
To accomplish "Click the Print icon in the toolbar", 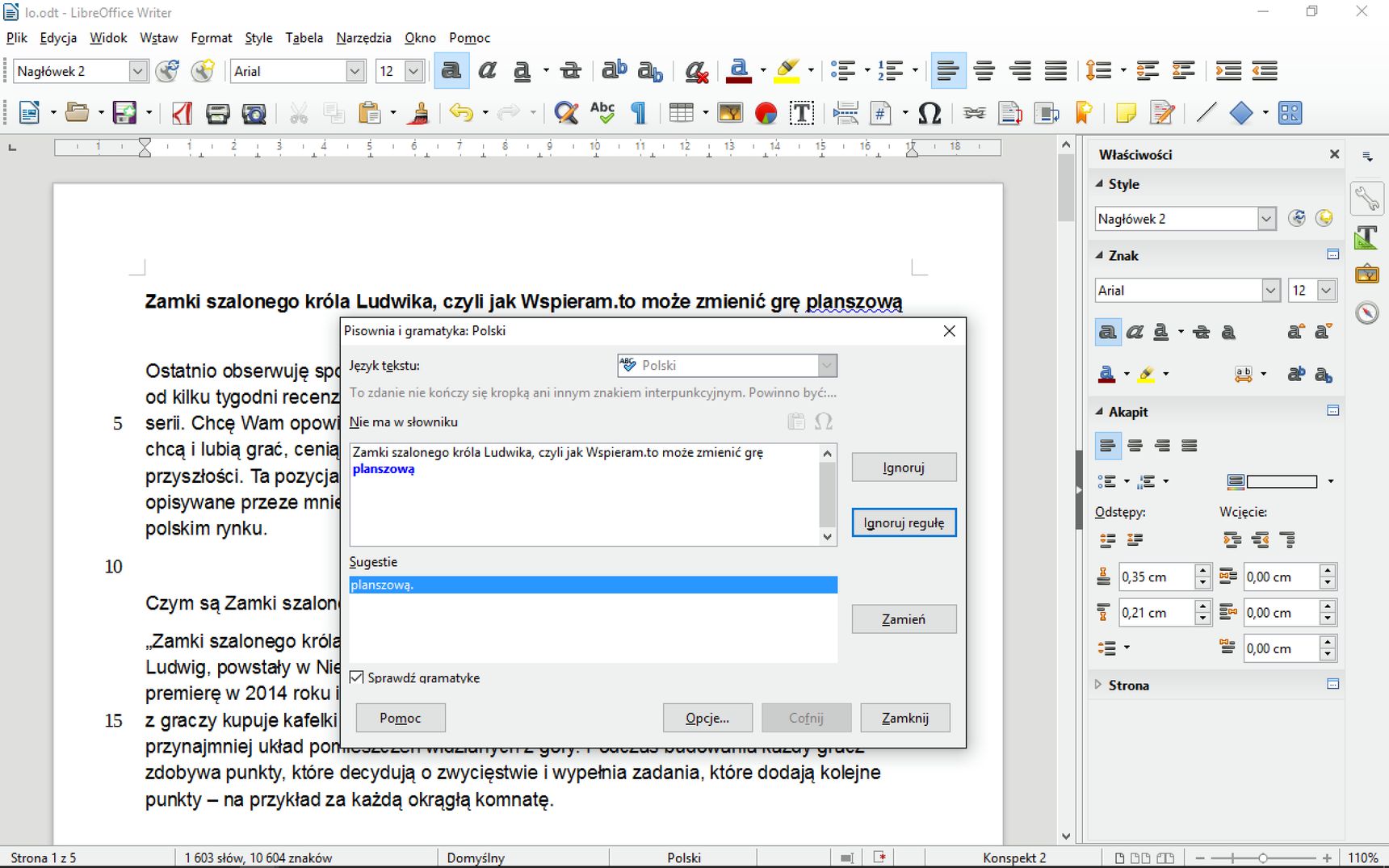I will [218, 113].
